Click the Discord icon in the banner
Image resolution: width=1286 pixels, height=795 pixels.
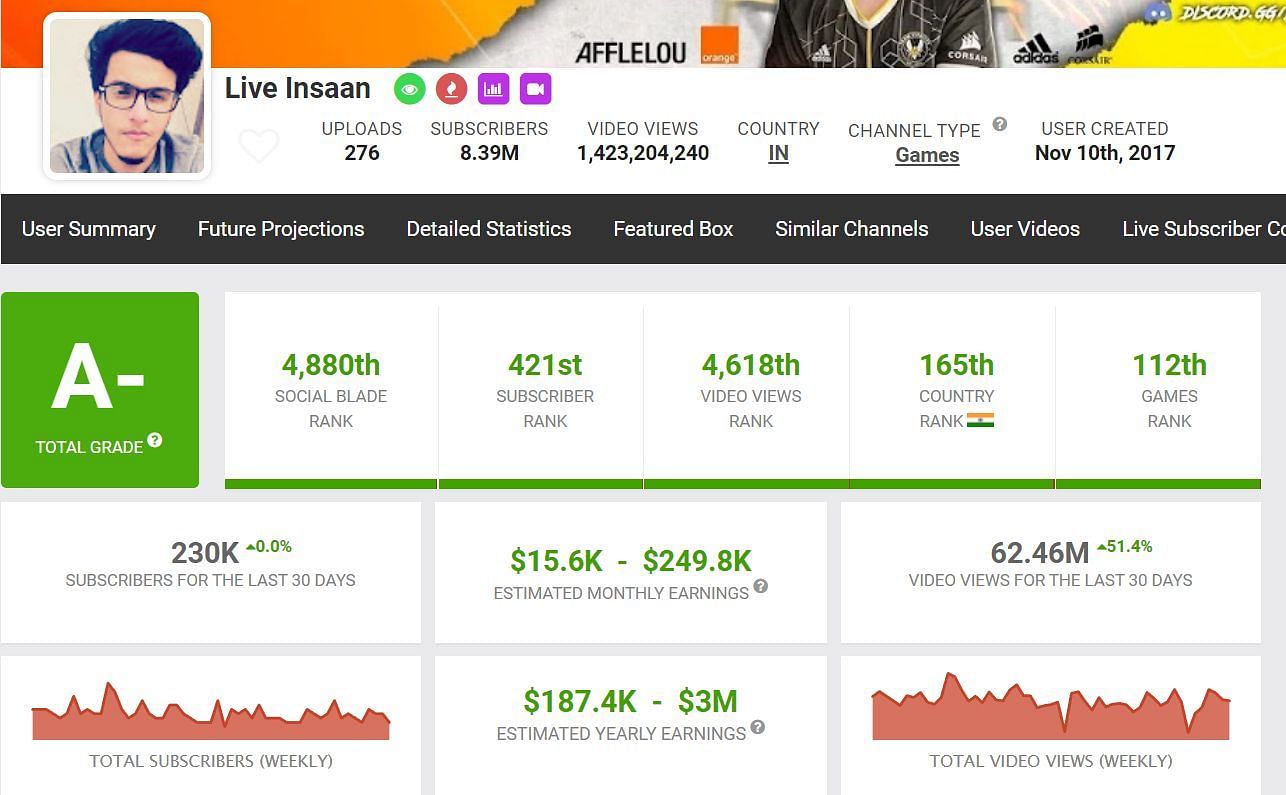(x=1158, y=12)
